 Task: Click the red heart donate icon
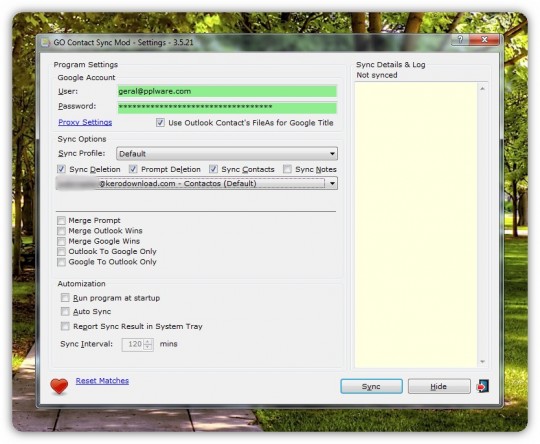(59, 386)
